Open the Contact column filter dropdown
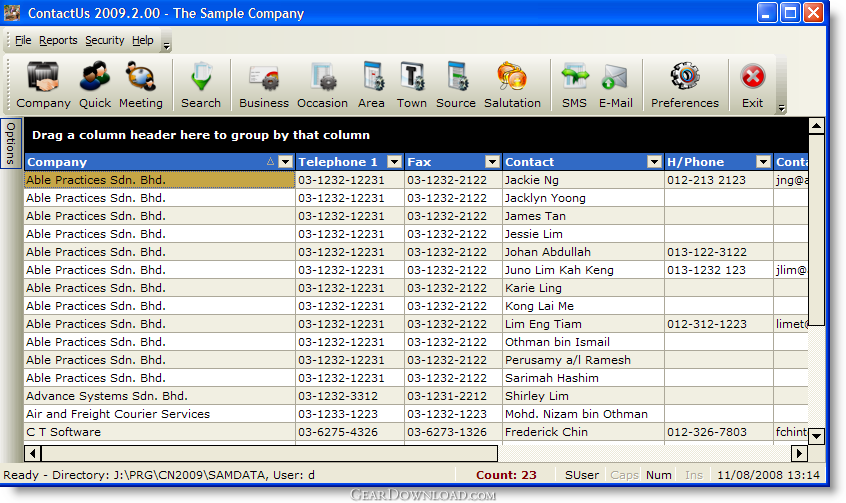Image resolution: width=846 pixels, height=503 pixels. pos(654,162)
